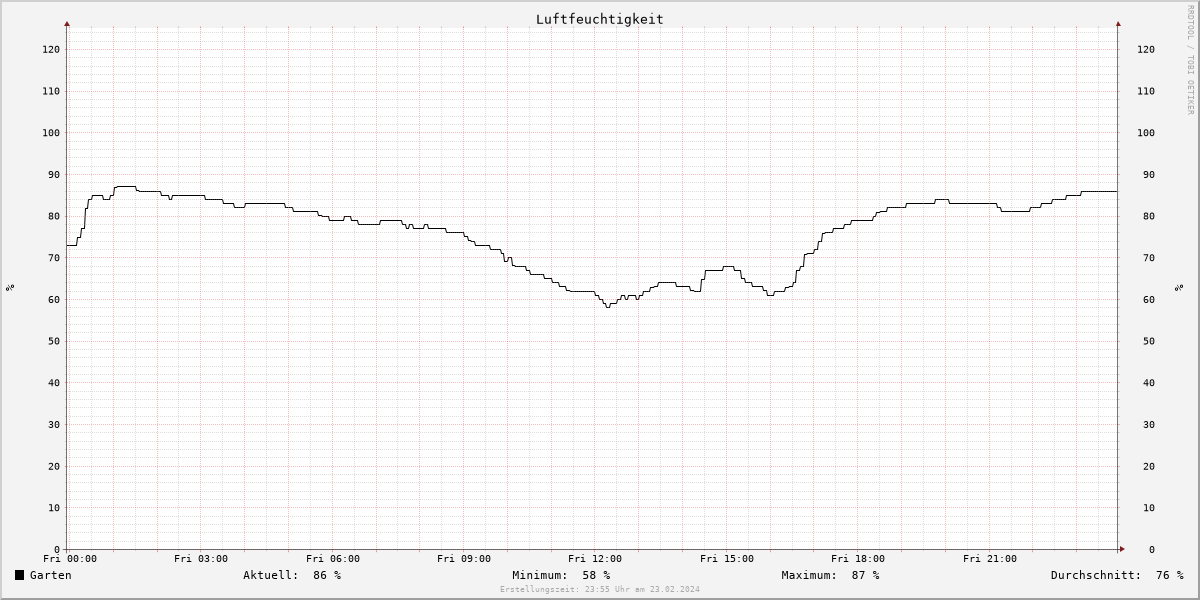Select the 'Fri 21:00' time axis label
The image size is (1200, 600).
tap(990, 559)
